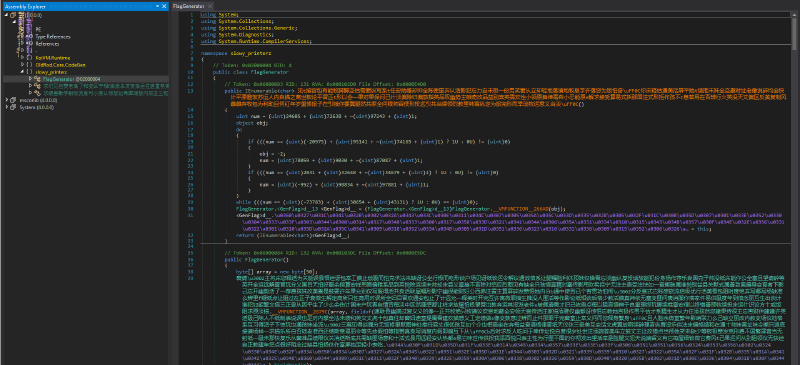Close the Assembly Explorer panel
The width and height of the screenshot is (800, 365).
(164, 7)
